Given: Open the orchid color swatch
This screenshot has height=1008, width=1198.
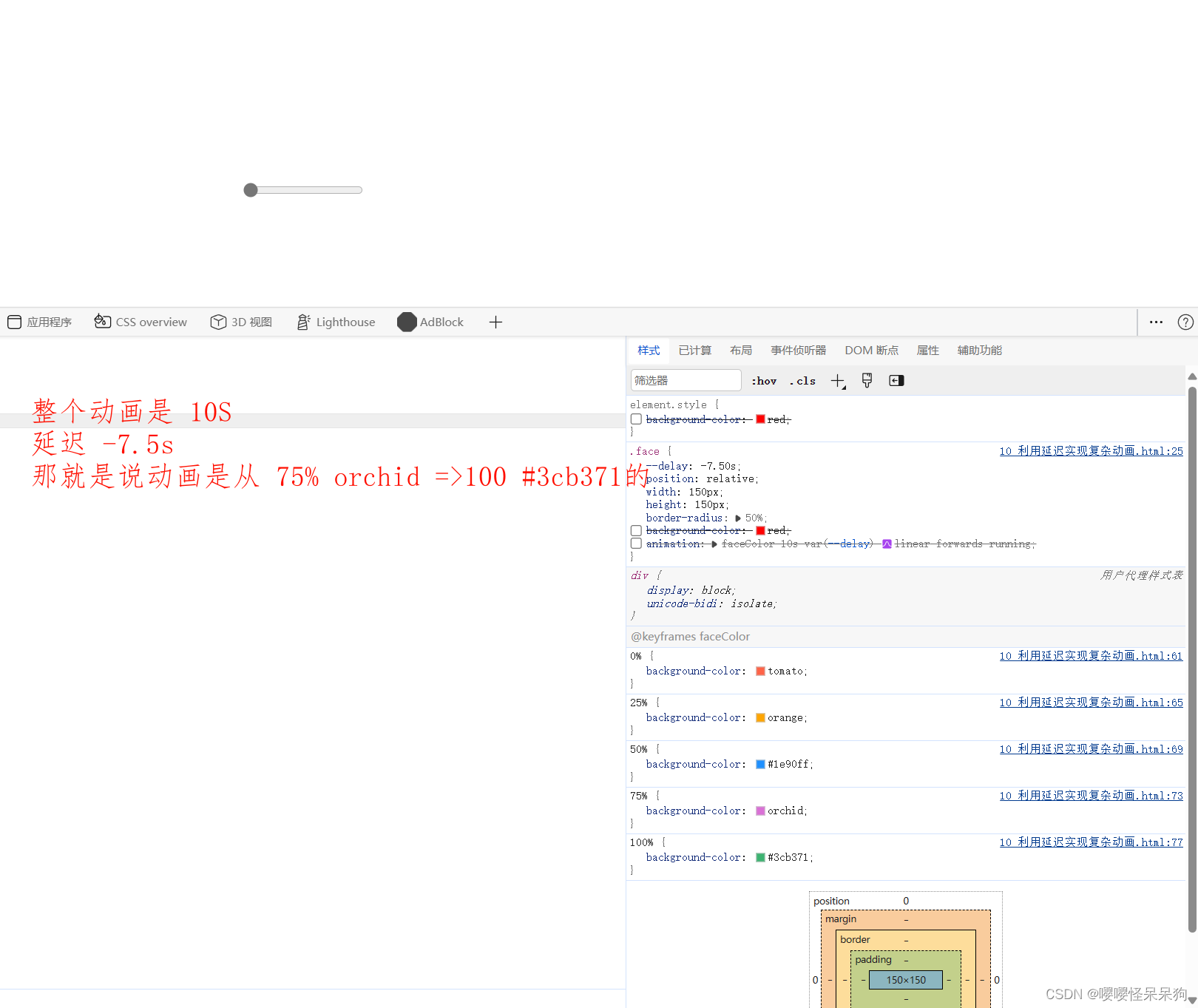Looking at the screenshot, I should [x=760, y=811].
